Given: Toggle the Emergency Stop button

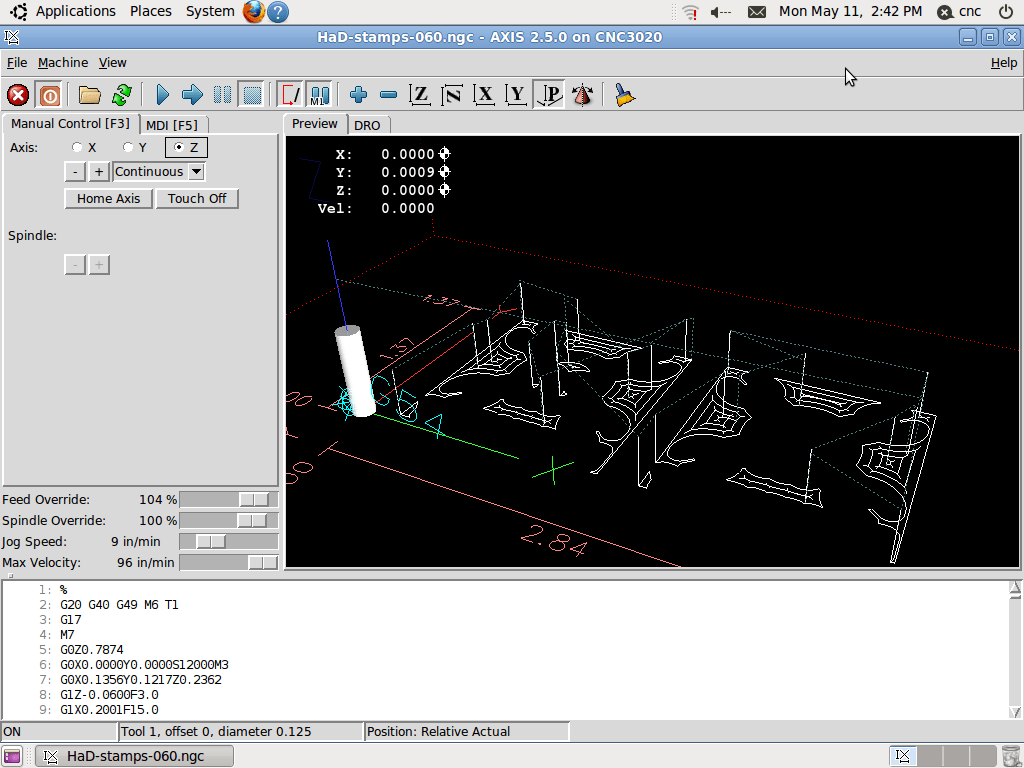Looking at the screenshot, I should pyautogui.click(x=18, y=95).
